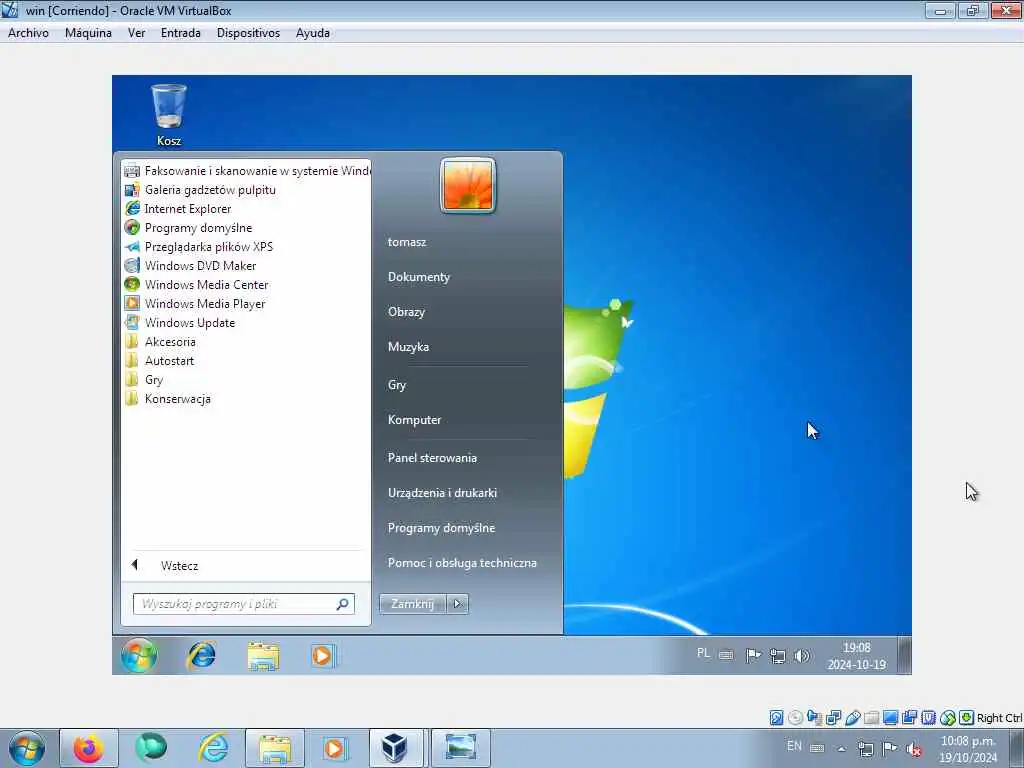The width and height of the screenshot is (1024, 768).
Task: Open the Ayuda menu
Action: tap(313, 33)
